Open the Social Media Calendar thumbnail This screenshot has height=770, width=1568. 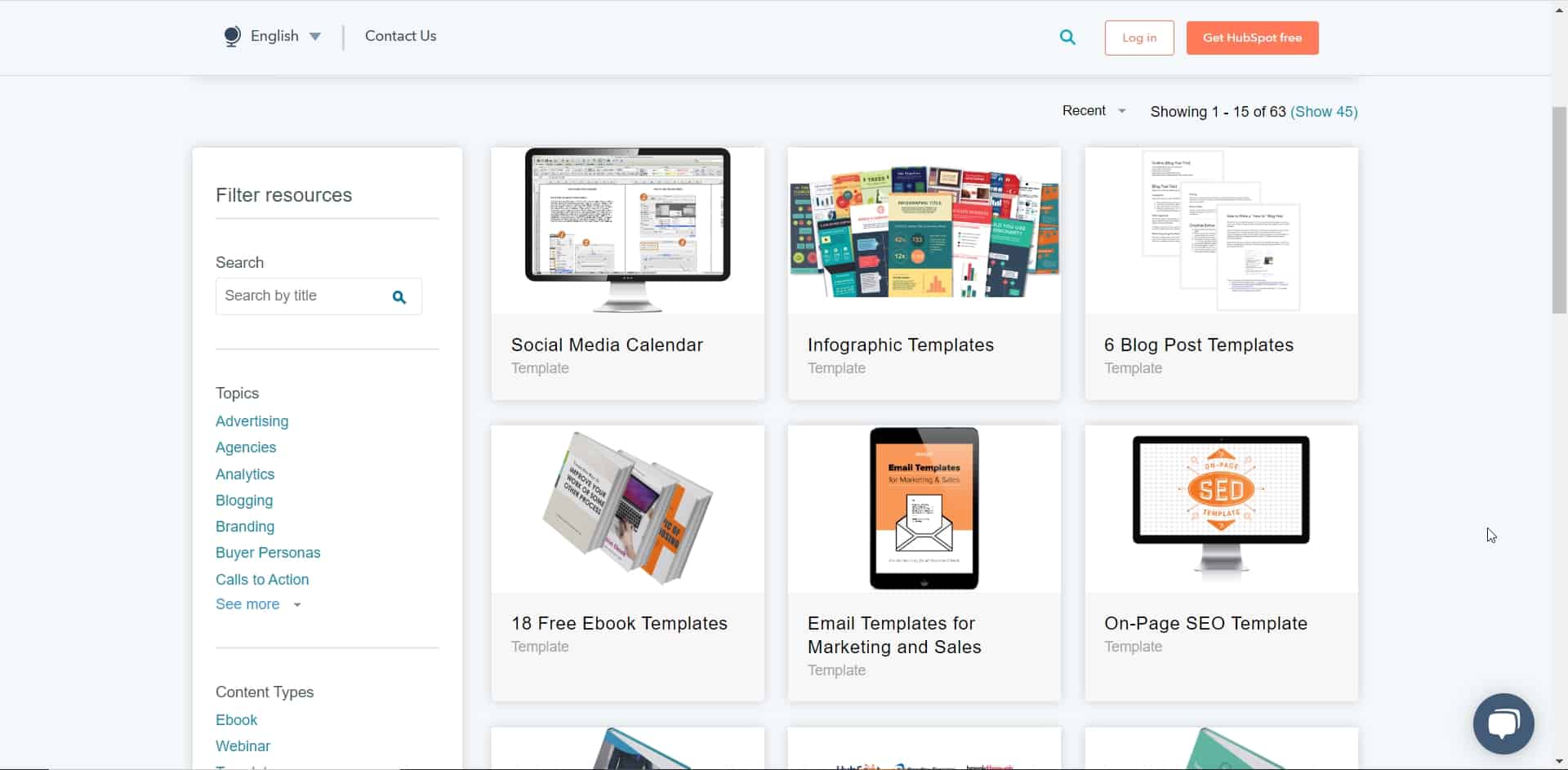coord(627,230)
